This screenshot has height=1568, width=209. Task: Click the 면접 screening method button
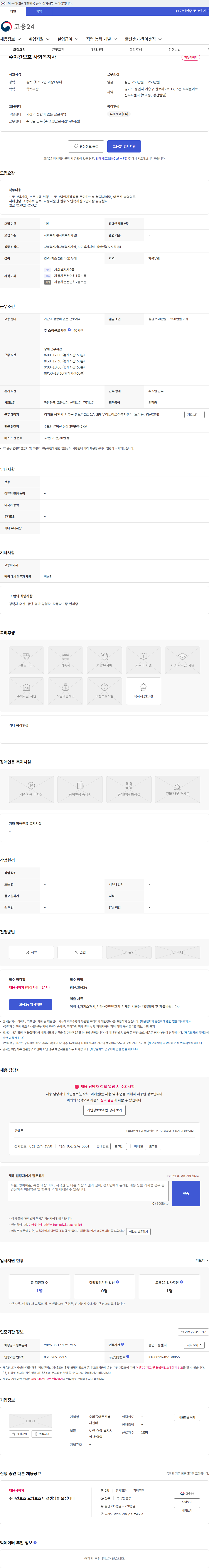80,952
